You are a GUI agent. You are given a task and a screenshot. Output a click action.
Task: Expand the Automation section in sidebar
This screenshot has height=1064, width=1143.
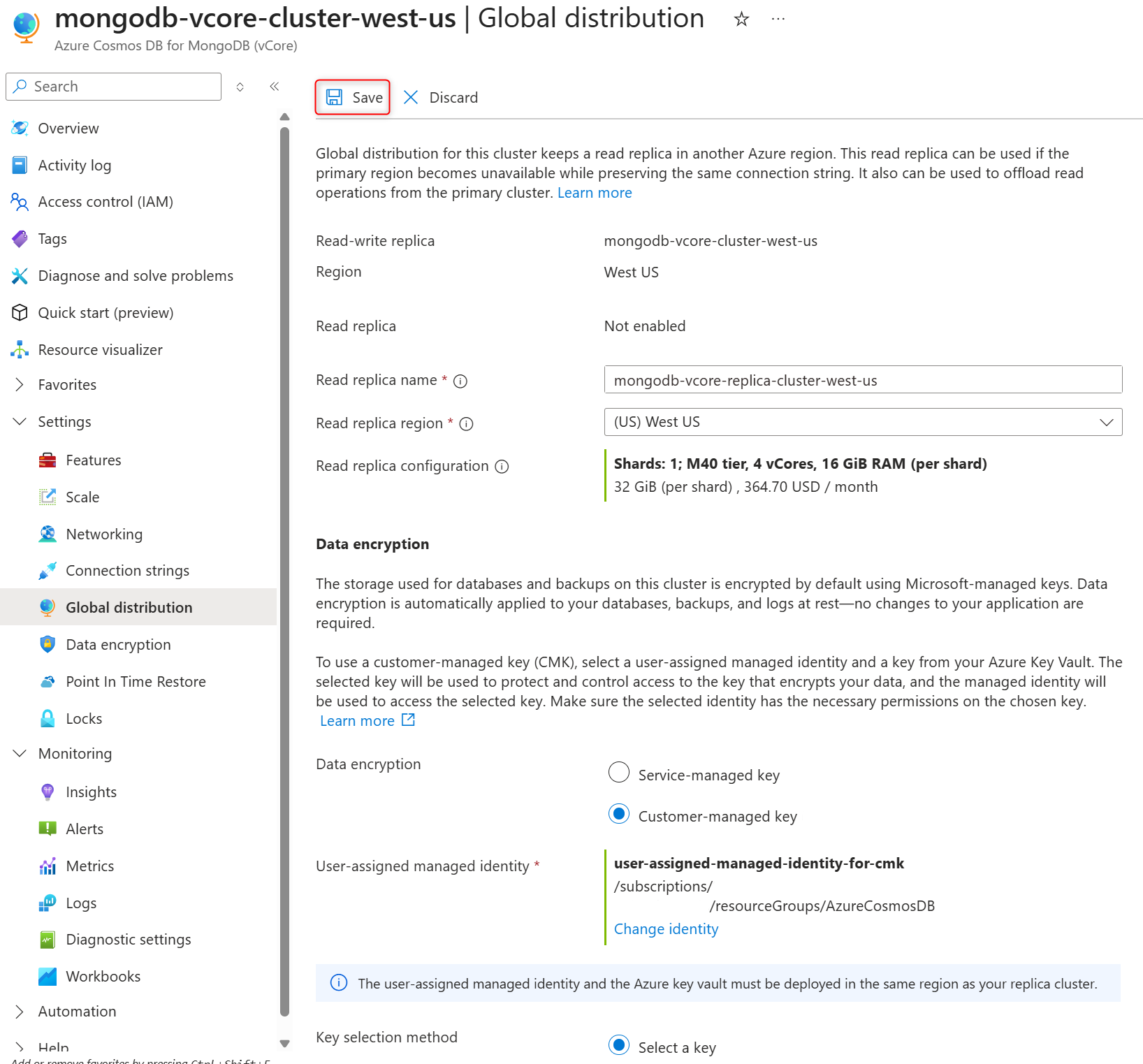[x=20, y=1012]
